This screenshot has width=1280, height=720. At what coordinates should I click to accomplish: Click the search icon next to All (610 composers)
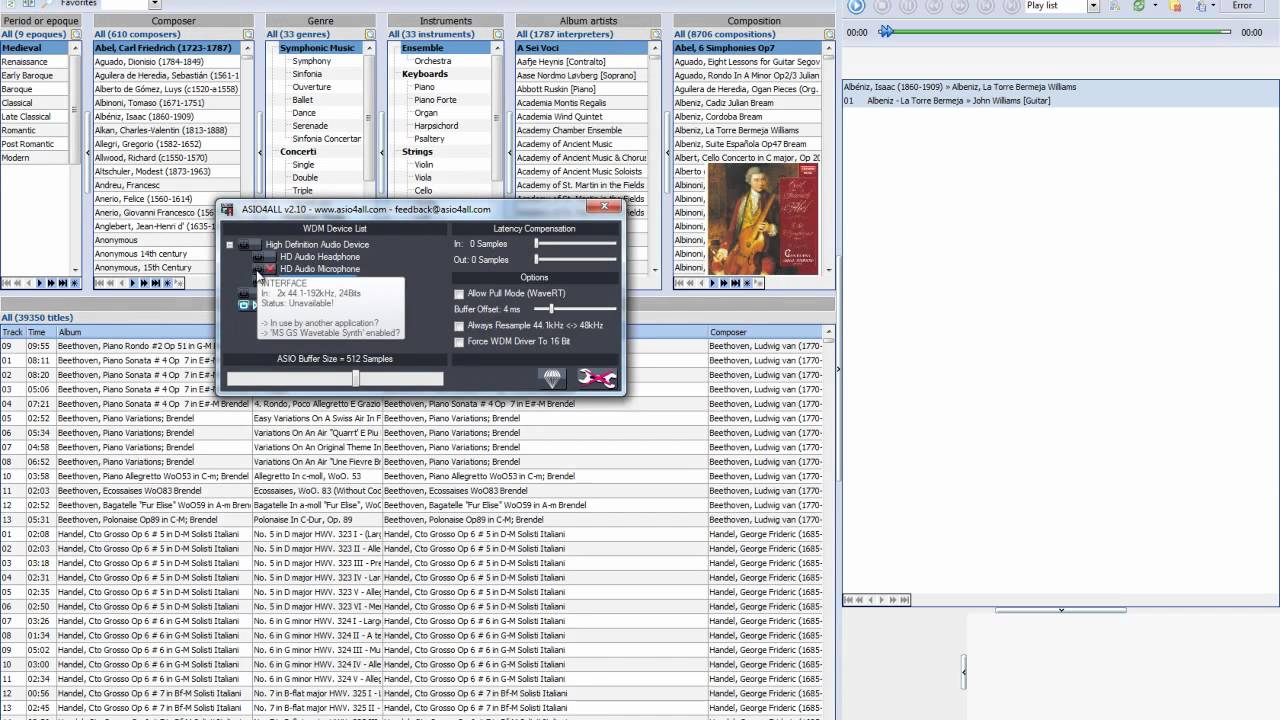click(x=249, y=34)
